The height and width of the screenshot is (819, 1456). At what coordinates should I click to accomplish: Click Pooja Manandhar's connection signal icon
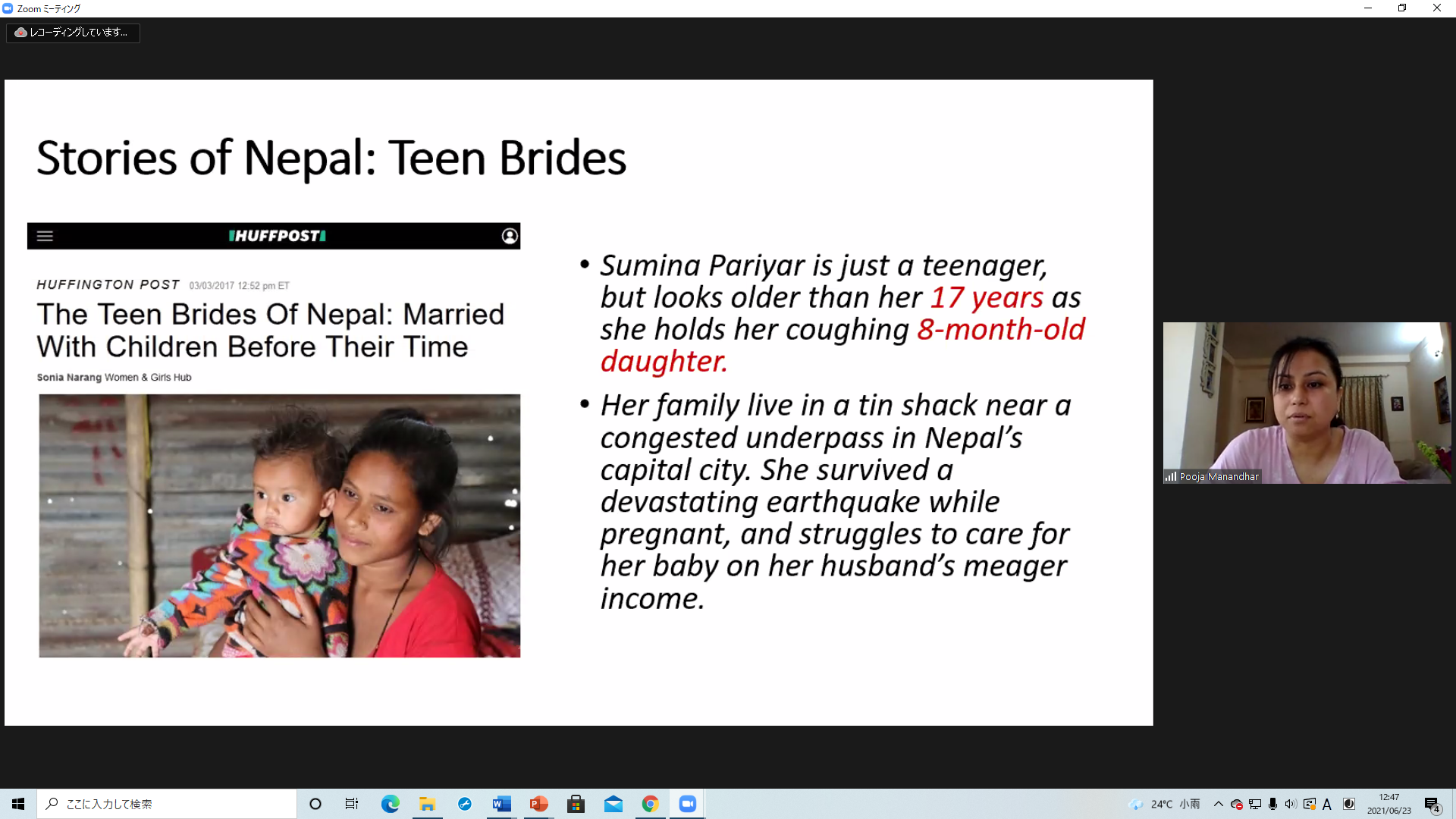click(x=1171, y=476)
